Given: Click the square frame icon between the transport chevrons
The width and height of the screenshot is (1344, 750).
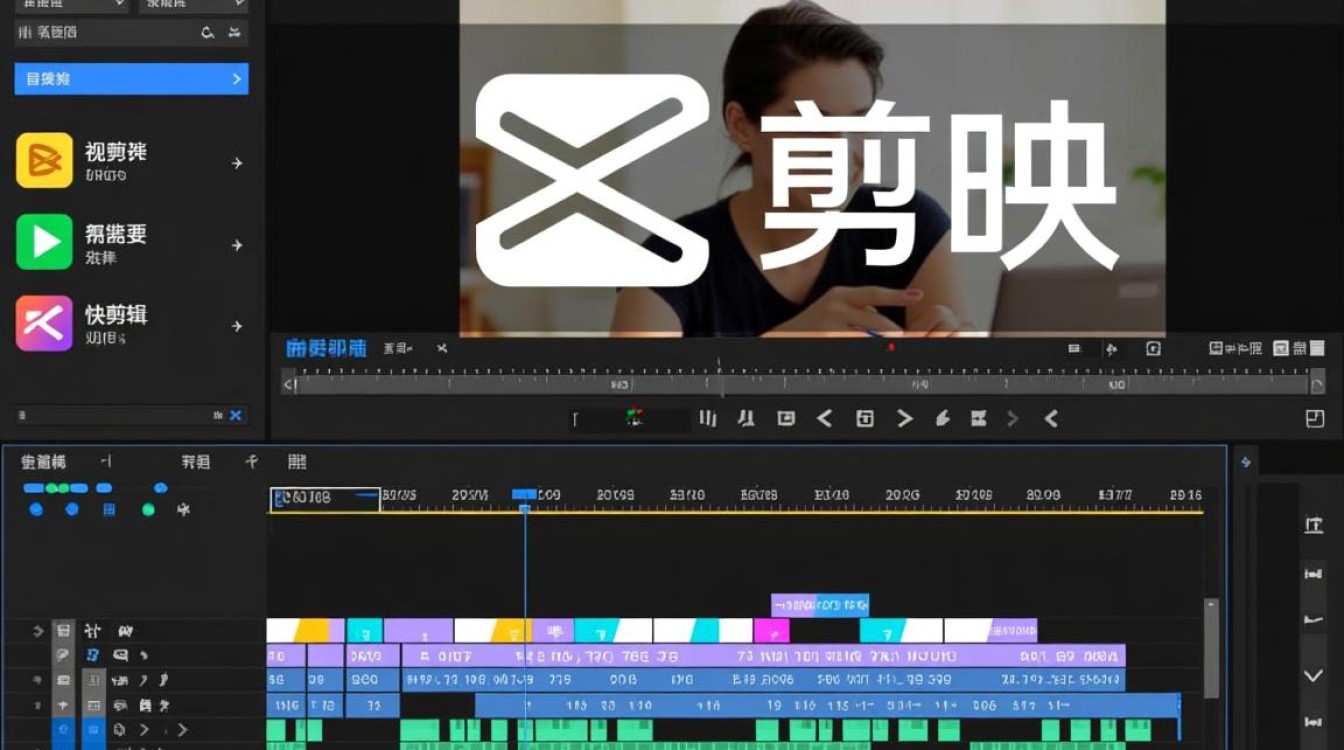Looking at the screenshot, I should [x=865, y=419].
